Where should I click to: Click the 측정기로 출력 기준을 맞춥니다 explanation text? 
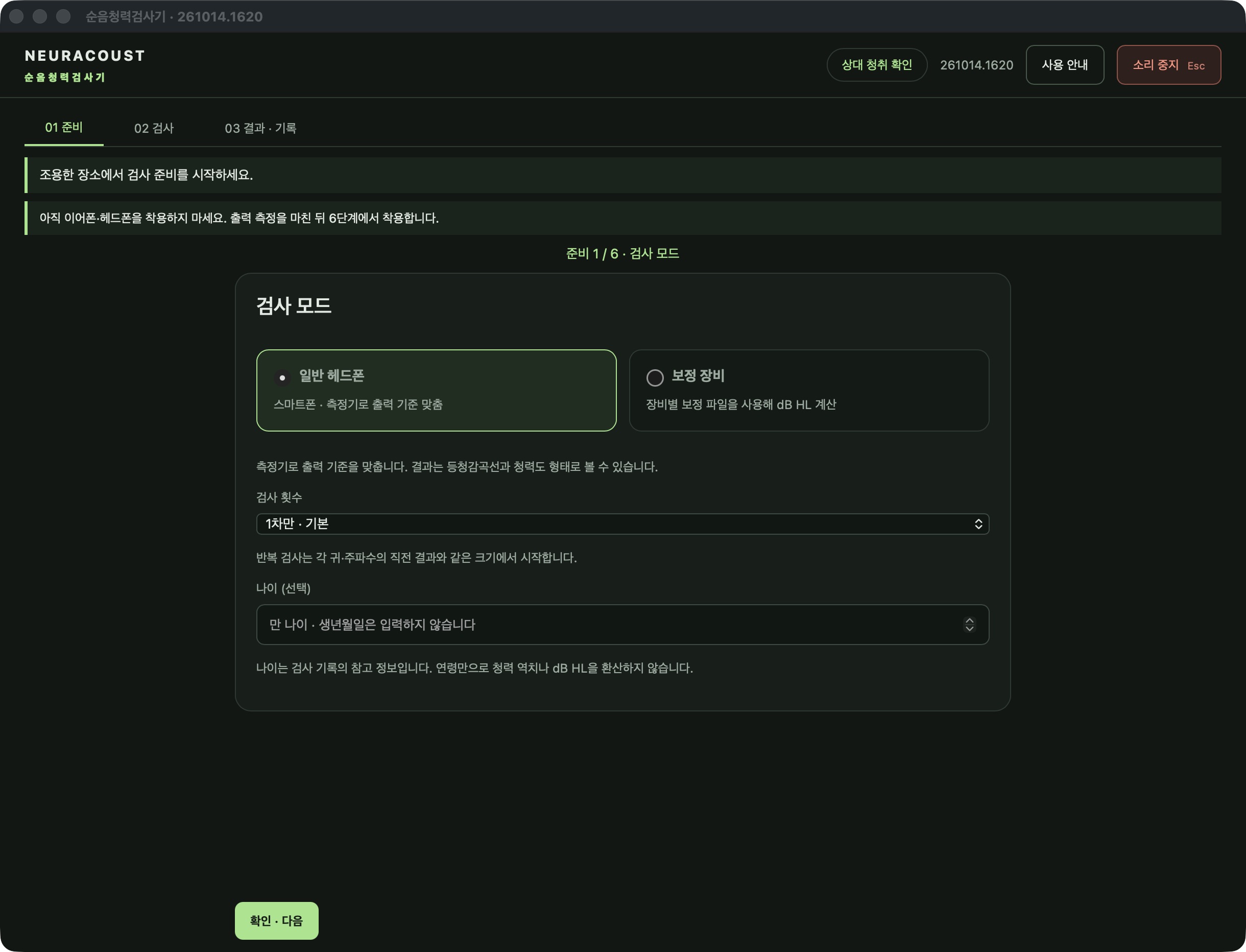(x=457, y=466)
